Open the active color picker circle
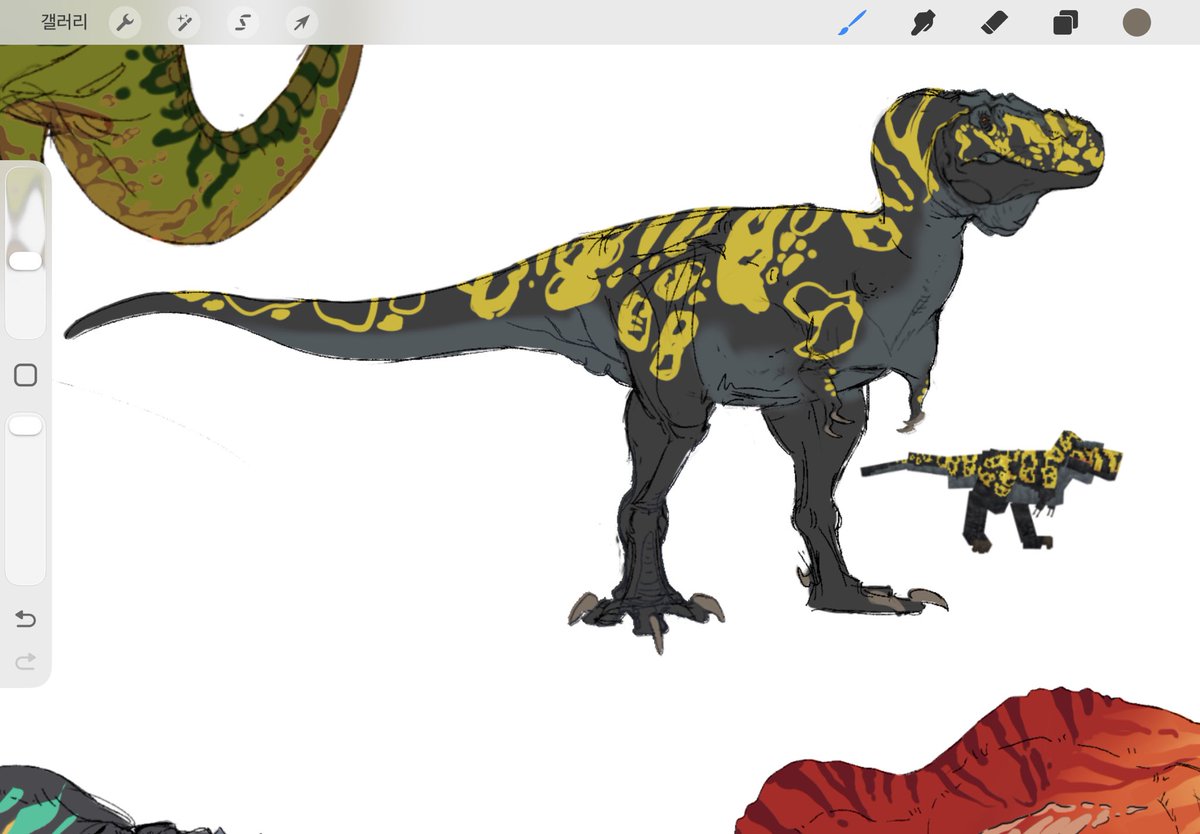The image size is (1200, 834). click(x=1137, y=22)
